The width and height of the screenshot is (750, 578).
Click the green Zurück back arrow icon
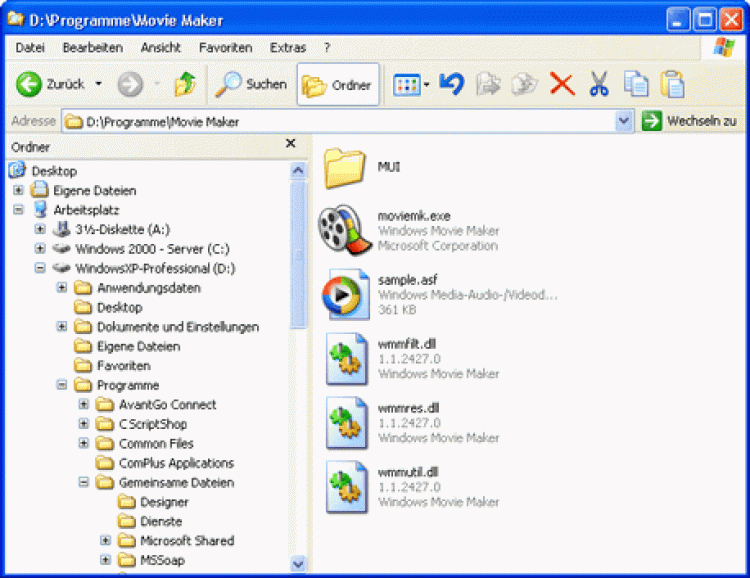point(29,85)
